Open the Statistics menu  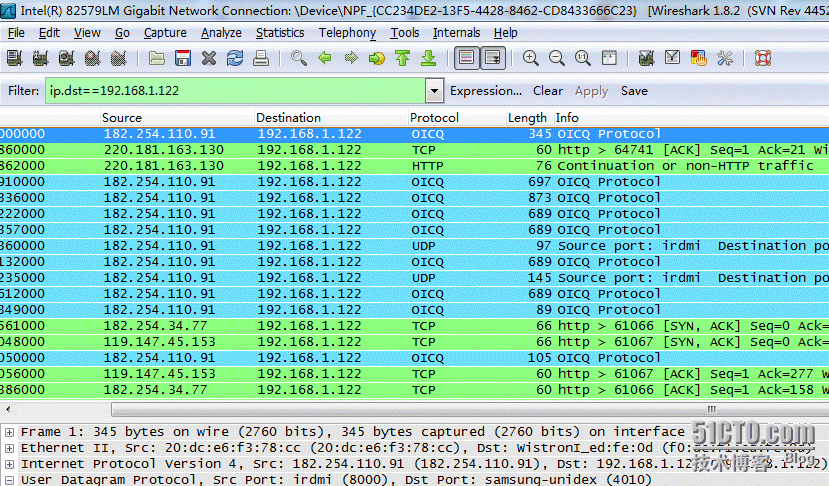coord(280,33)
